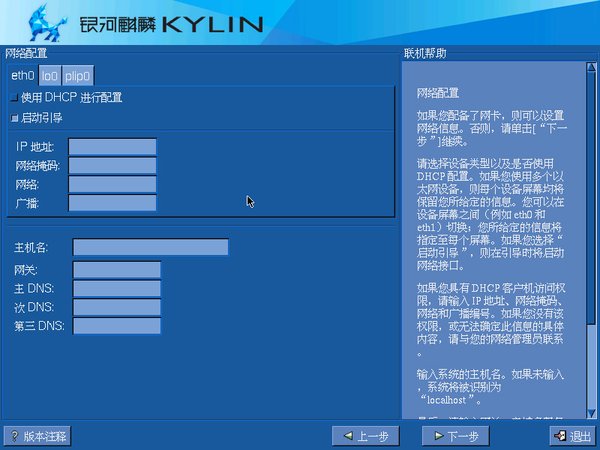
Task: Open 版本注释 release notes button
Action: coord(38,436)
